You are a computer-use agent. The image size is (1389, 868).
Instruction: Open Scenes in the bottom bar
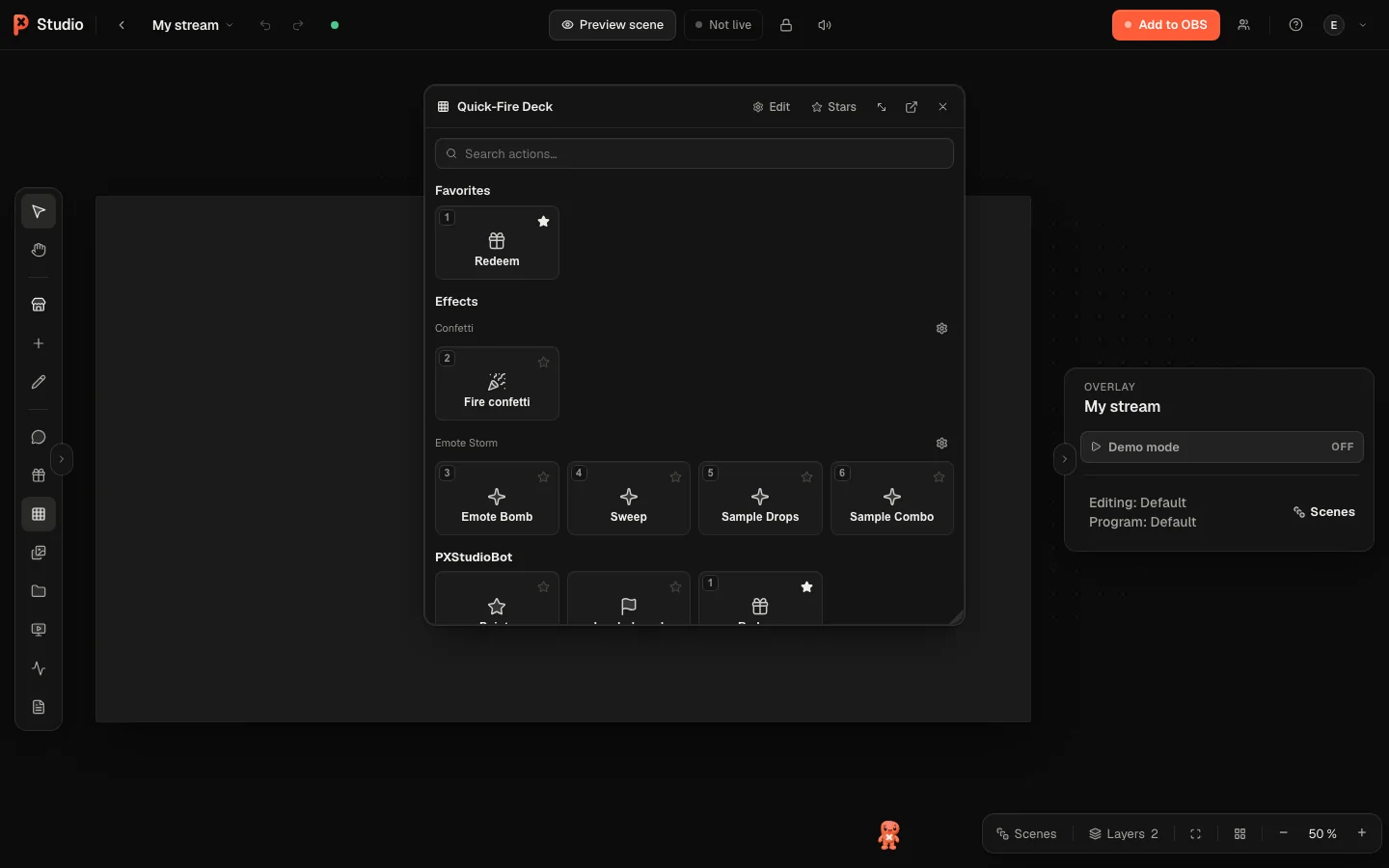1026,833
